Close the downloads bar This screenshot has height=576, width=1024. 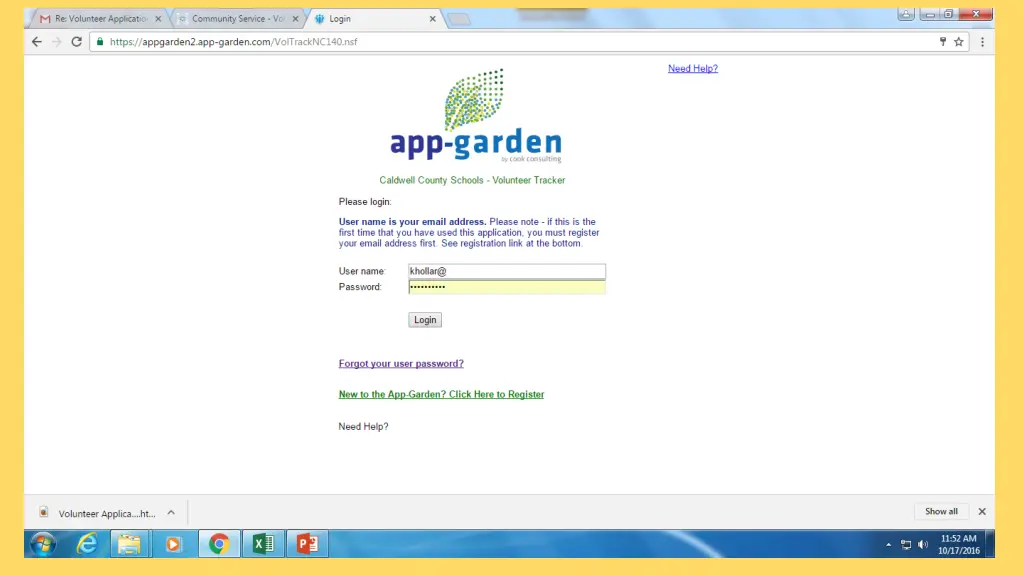pyautogui.click(x=982, y=511)
